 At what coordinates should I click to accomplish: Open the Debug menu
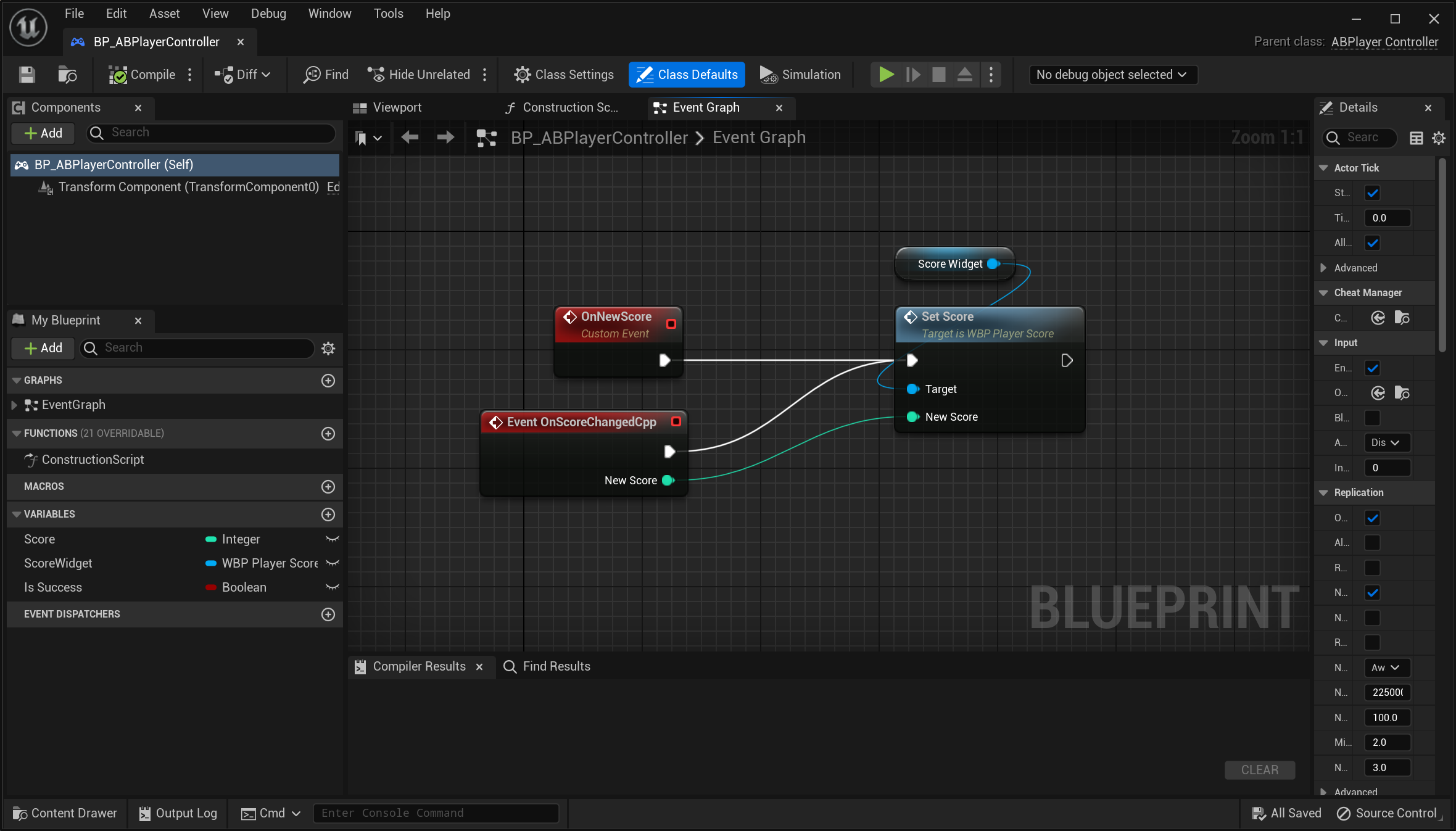tap(268, 13)
